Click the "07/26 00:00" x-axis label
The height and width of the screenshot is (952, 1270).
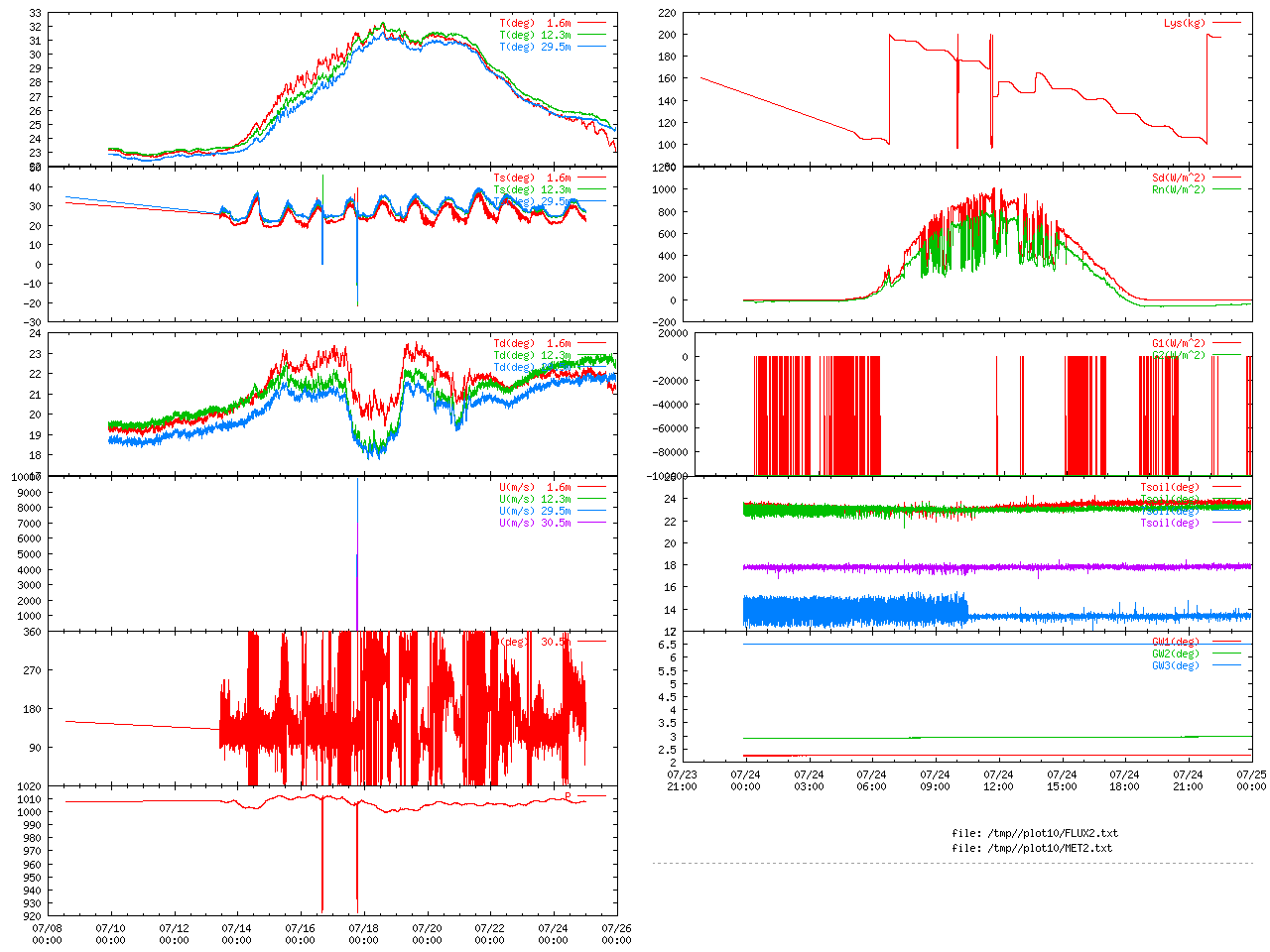point(616,935)
